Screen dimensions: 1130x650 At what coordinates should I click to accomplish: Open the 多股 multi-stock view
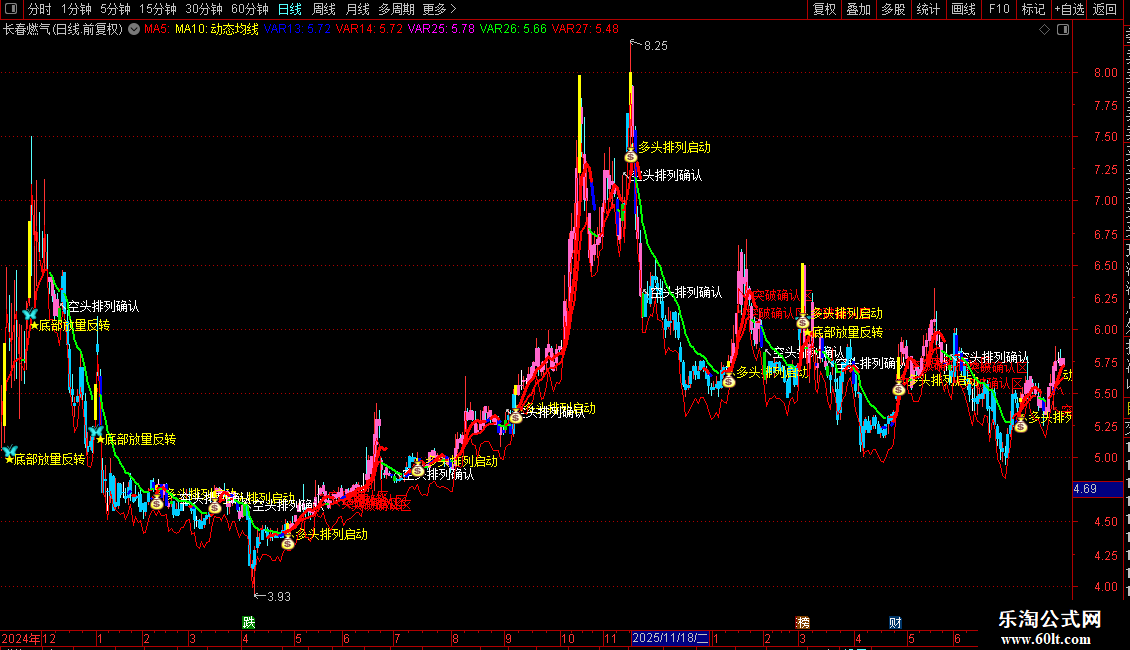click(893, 9)
